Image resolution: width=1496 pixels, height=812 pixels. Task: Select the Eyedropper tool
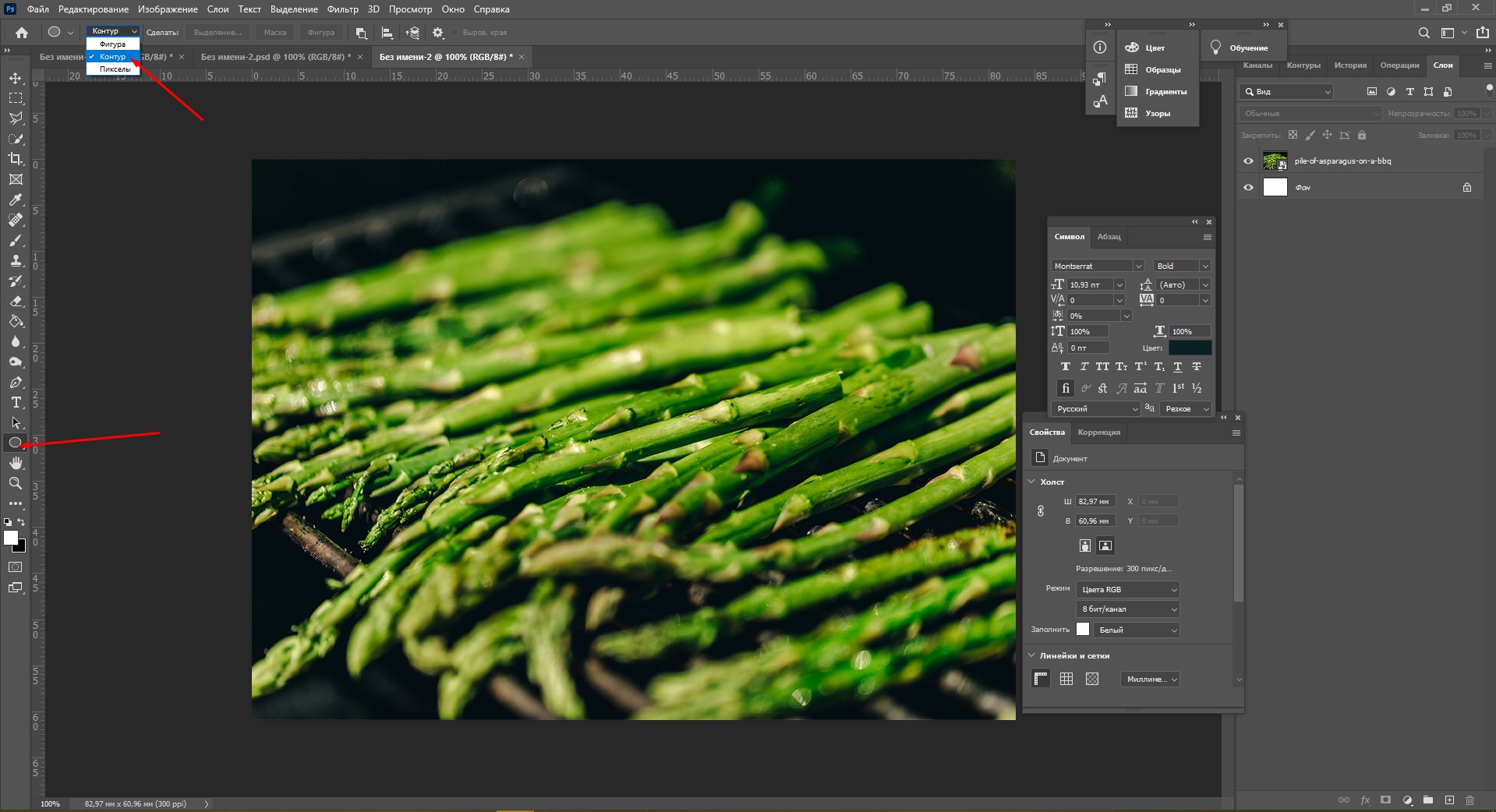pos(16,200)
